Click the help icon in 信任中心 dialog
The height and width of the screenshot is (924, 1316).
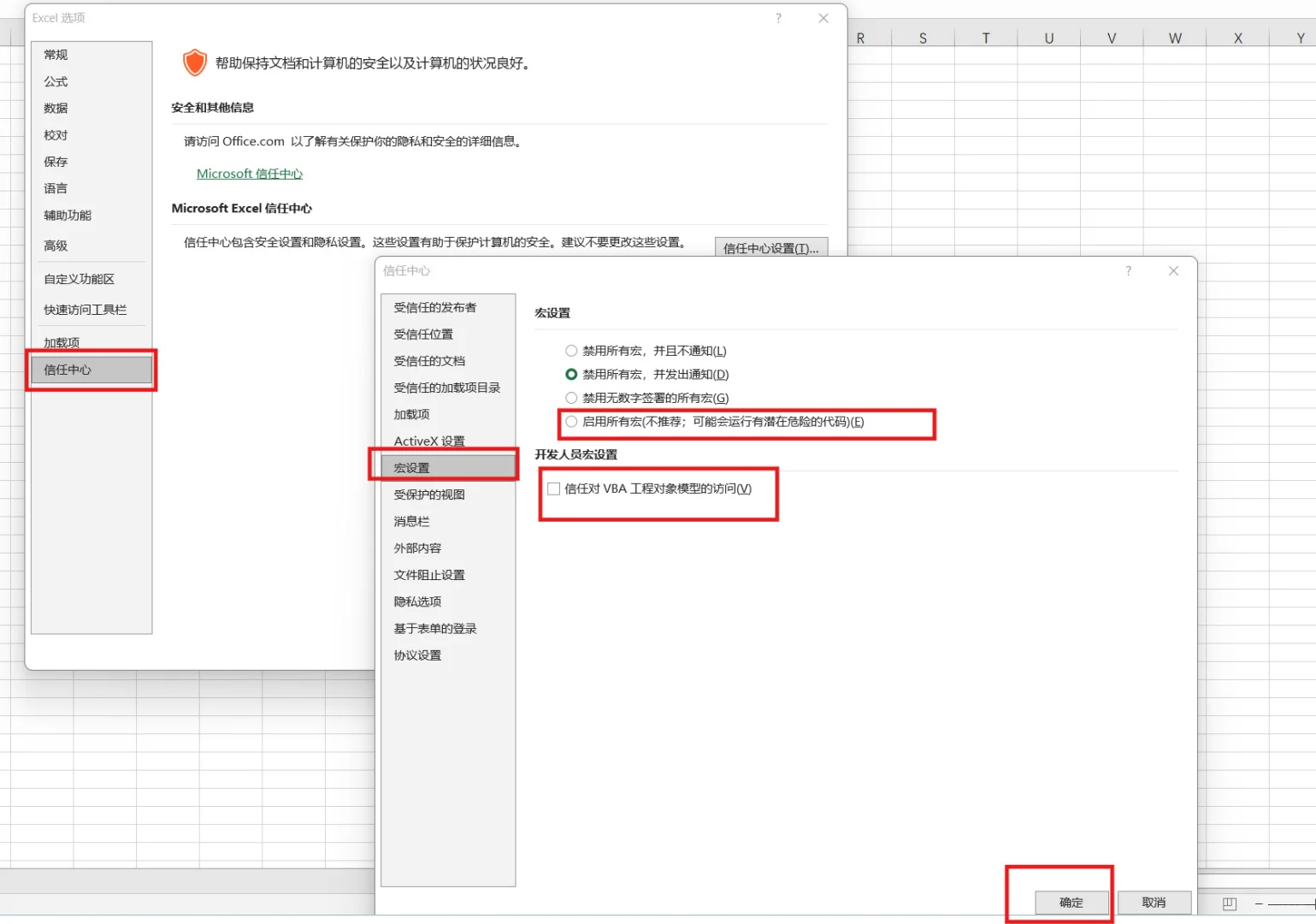(1129, 270)
